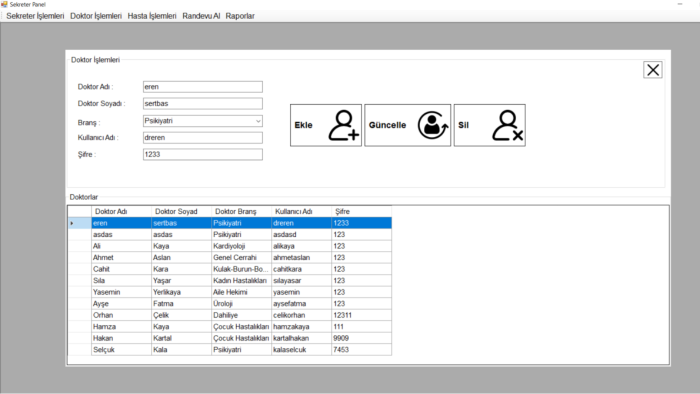This screenshot has height=394, width=700.
Task: Sort by Kullanıcı Adı column header
Action: [301, 212]
